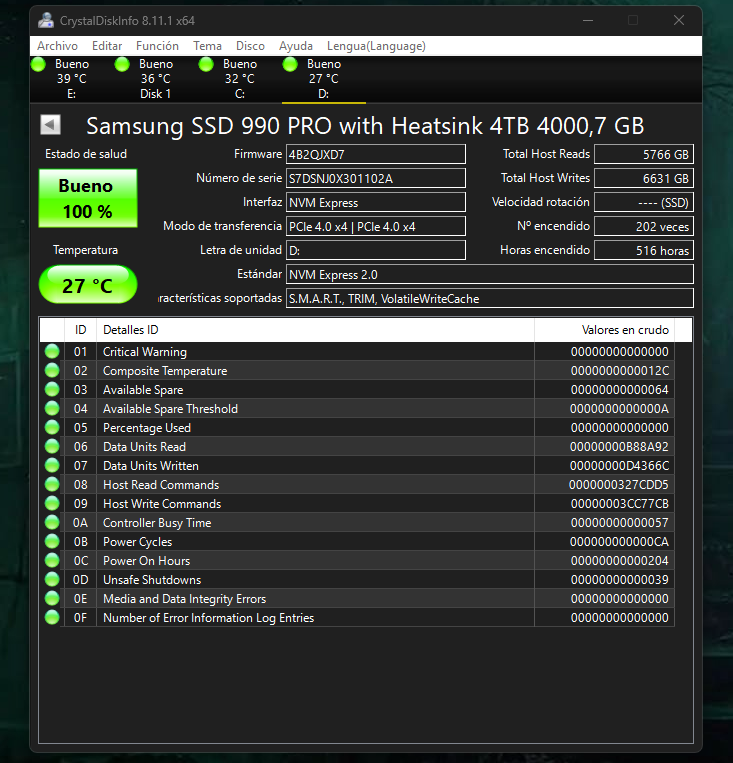Screen dimensions: 733x763
Task: Open the Ayuda menu
Action: click(295, 46)
